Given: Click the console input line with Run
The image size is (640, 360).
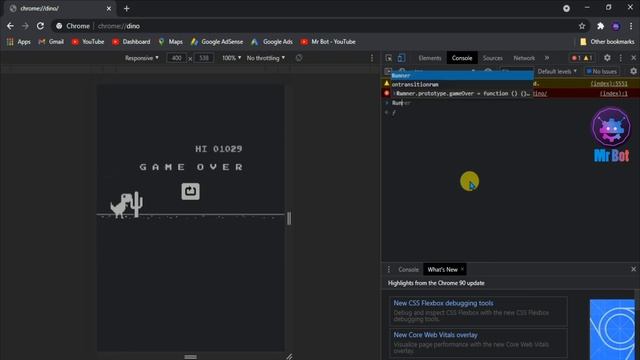Looking at the screenshot, I should 510,103.
